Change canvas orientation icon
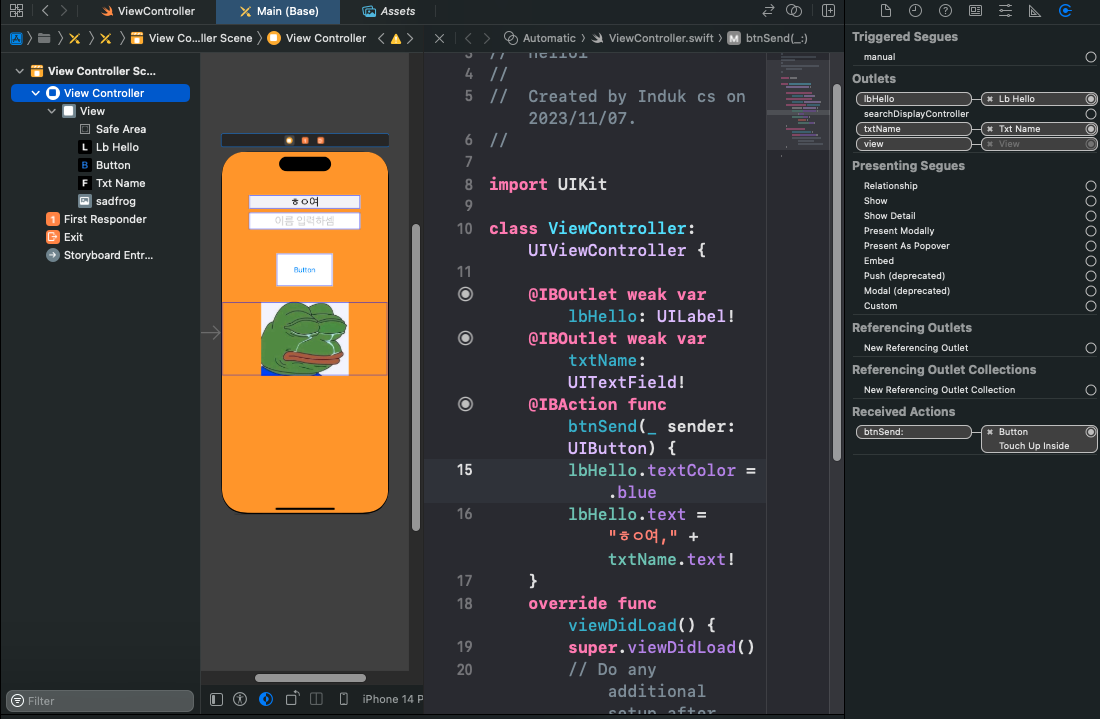 [x=292, y=699]
